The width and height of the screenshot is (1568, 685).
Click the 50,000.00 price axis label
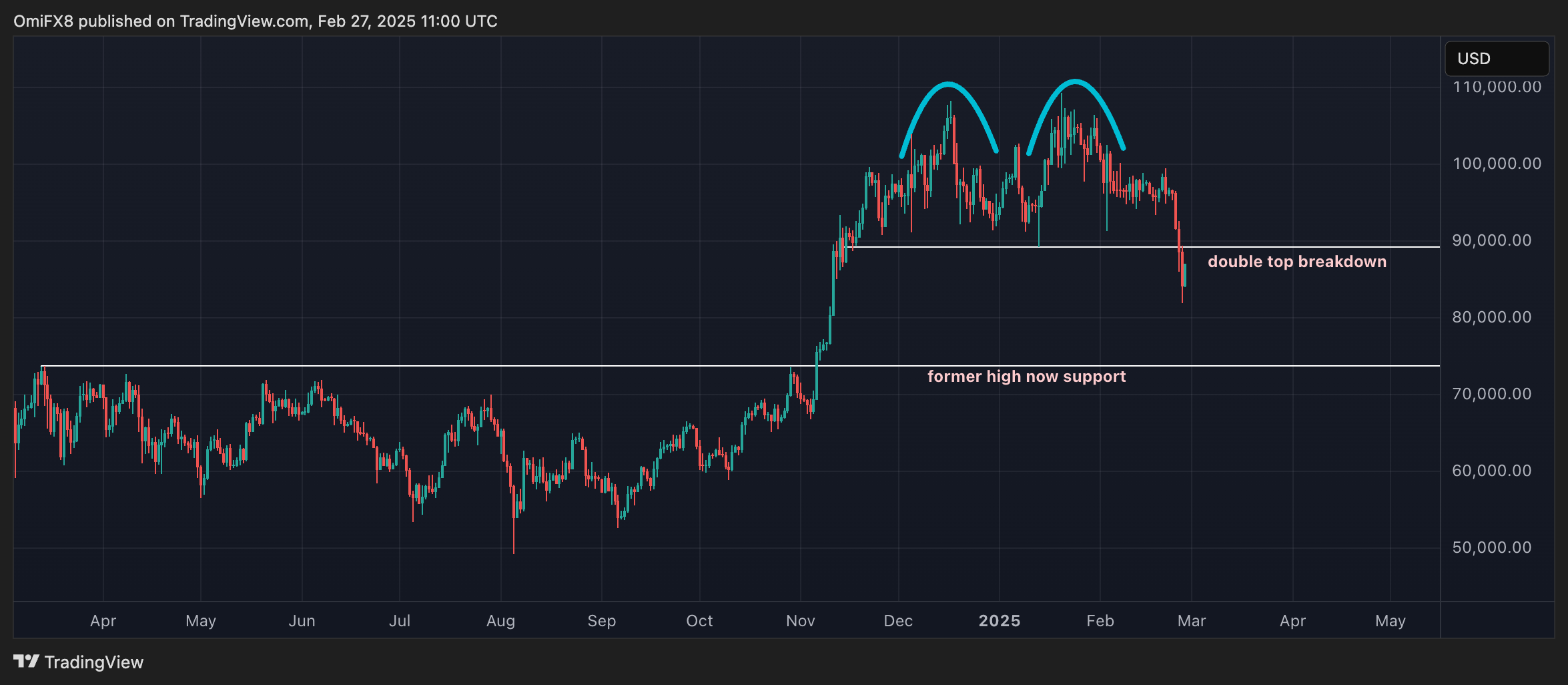point(1491,547)
